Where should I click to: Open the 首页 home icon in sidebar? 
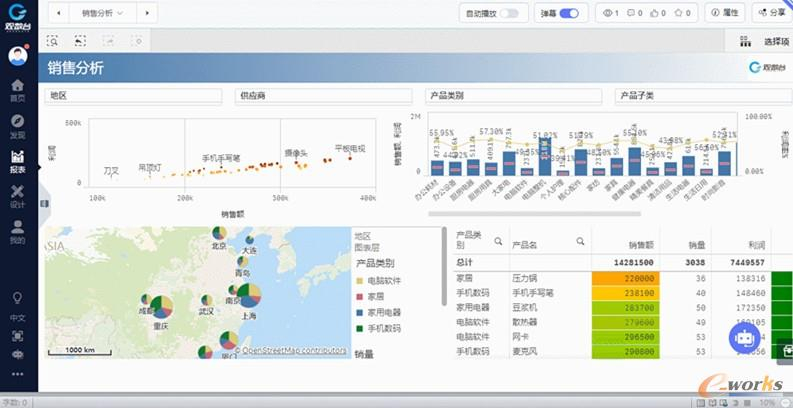pos(17,88)
